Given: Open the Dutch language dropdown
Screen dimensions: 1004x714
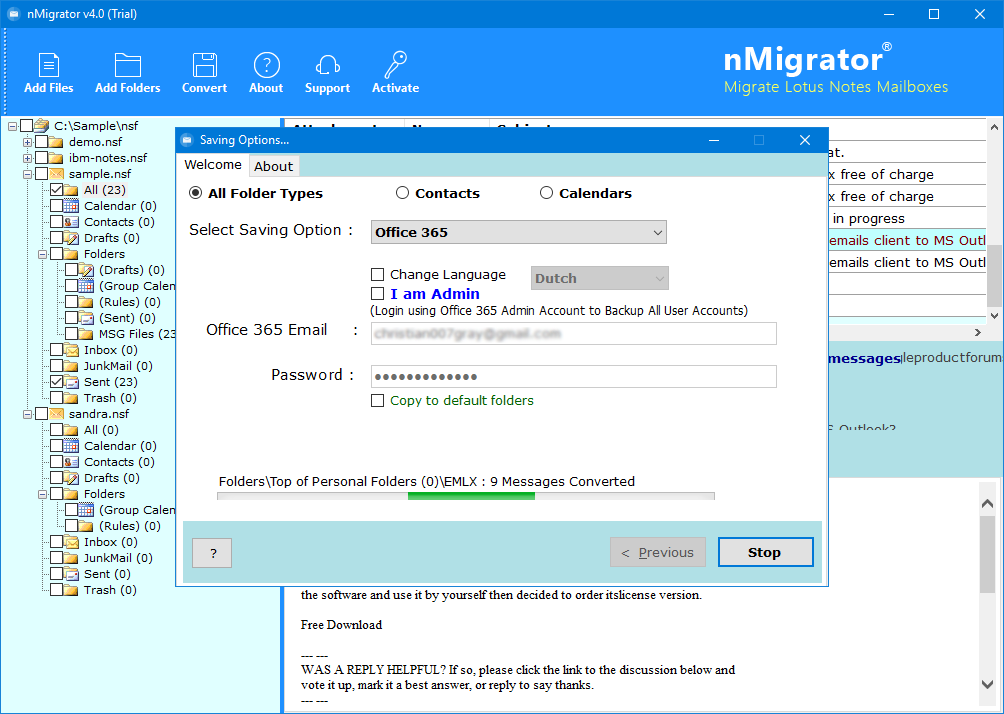Looking at the screenshot, I should 599,279.
